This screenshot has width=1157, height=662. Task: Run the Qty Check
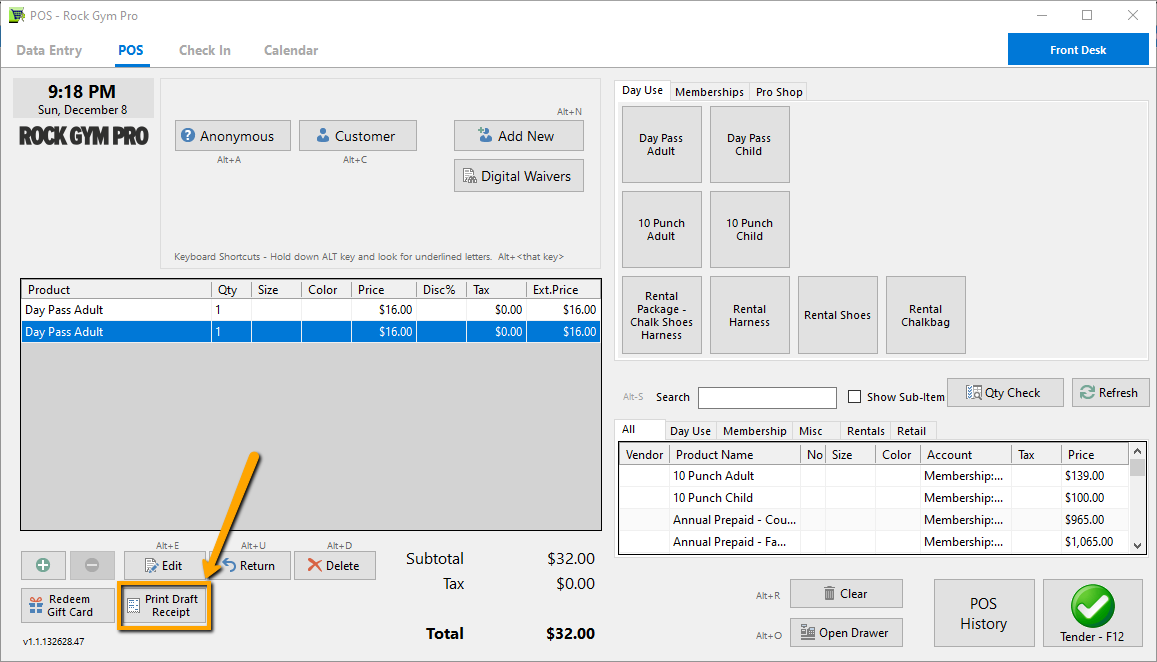coord(1005,393)
